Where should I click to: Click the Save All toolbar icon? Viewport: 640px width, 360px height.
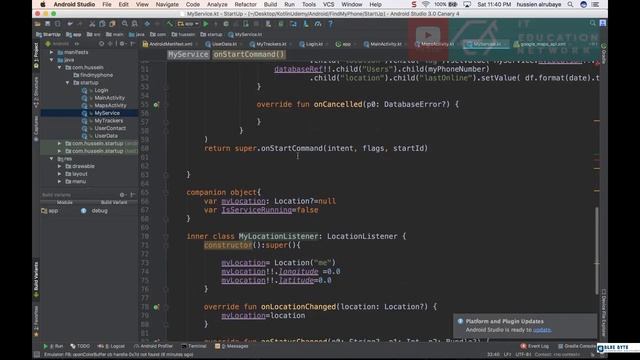(x=48, y=24)
